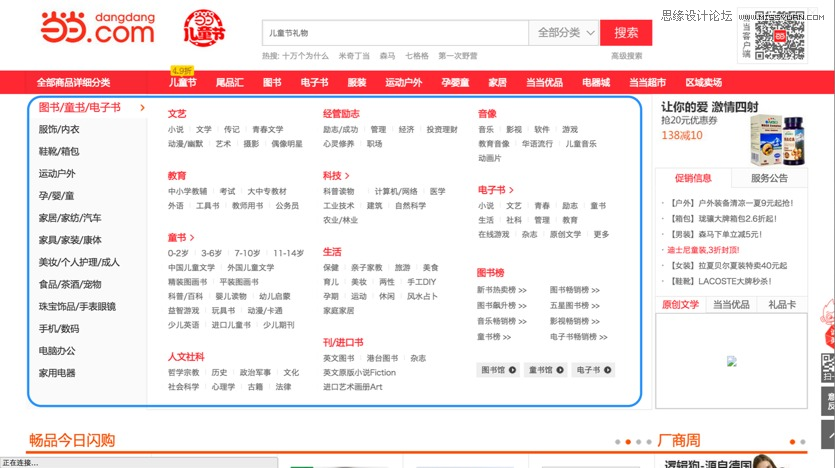This screenshot has width=835, height=468.
Task: Click the 更多 link in 电子书 section
Action: (x=601, y=234)
